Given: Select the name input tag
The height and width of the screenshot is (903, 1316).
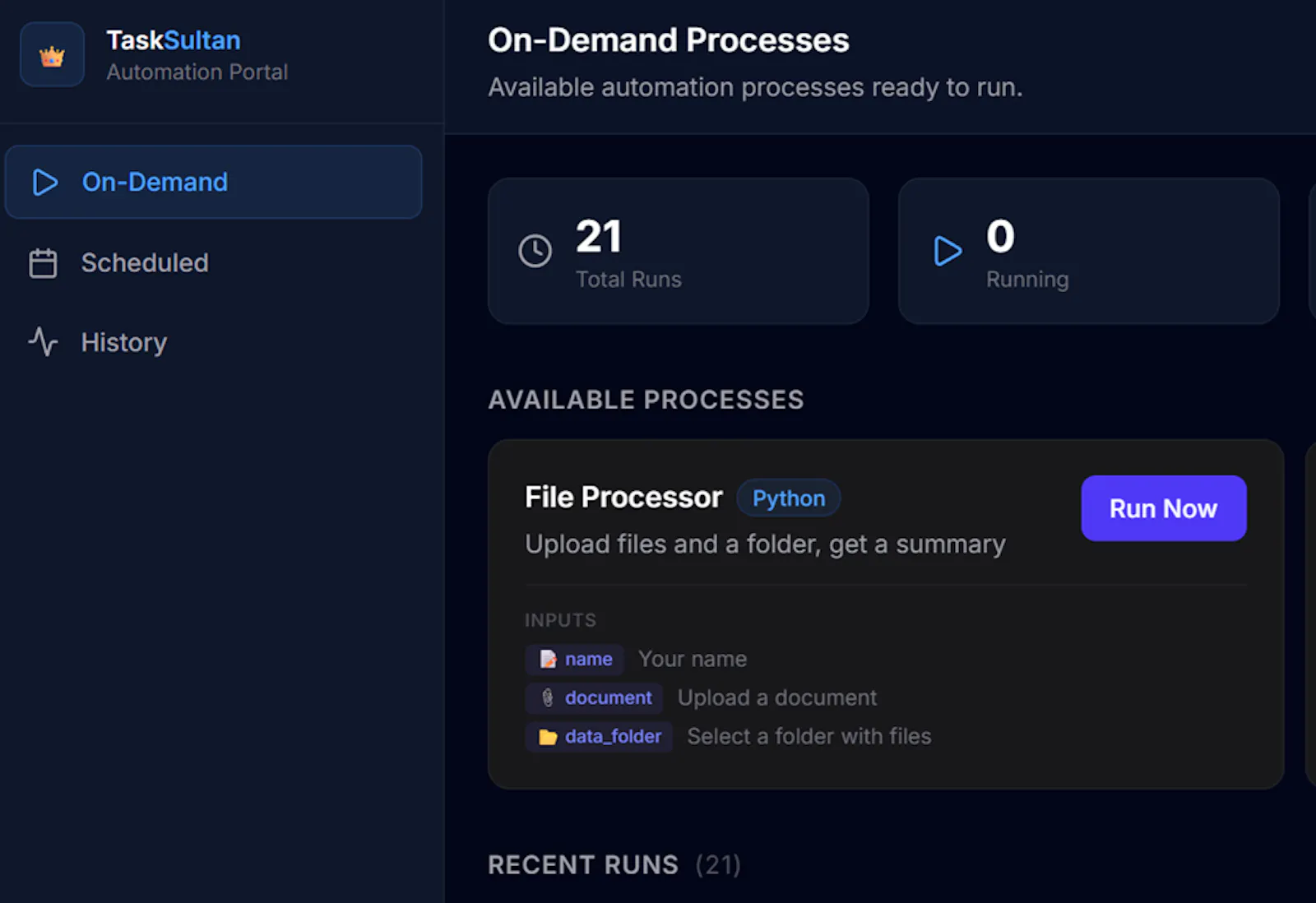Looking at the screenshot, I should tap(574, 660).
